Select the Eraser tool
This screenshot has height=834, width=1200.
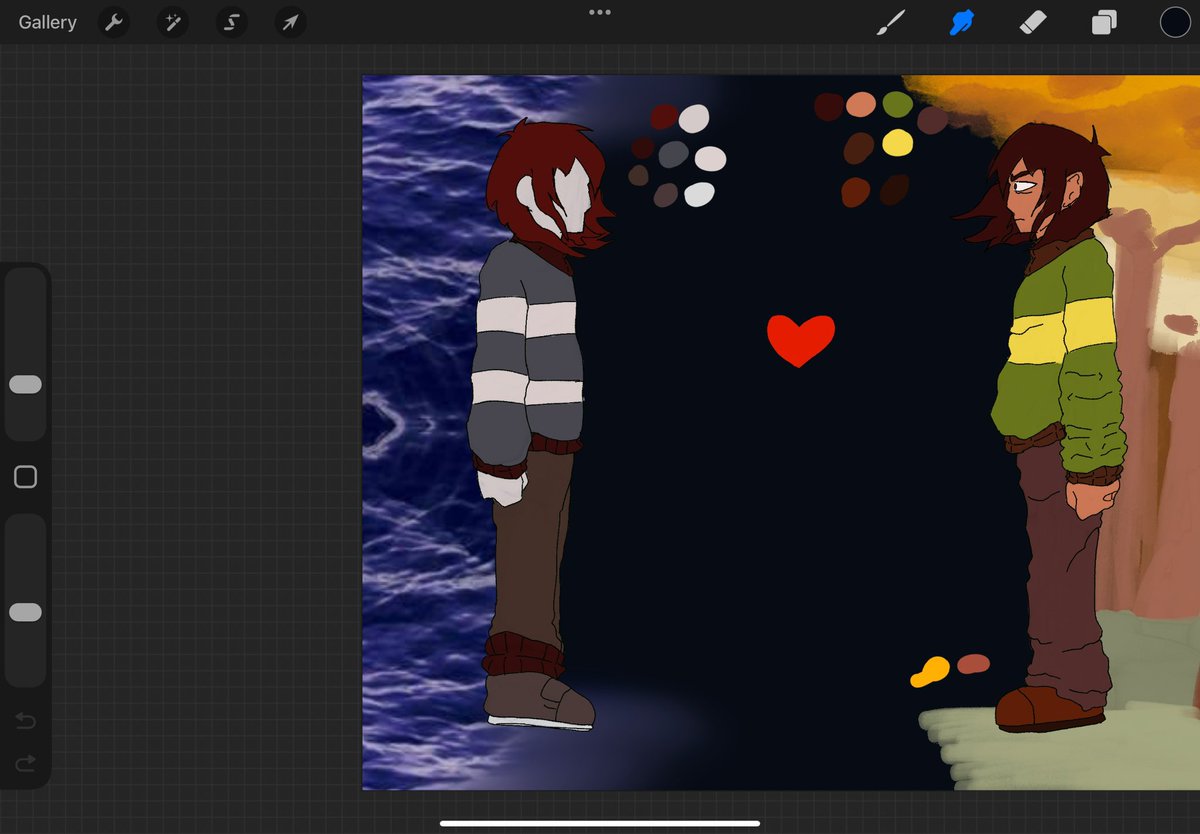1032,22
